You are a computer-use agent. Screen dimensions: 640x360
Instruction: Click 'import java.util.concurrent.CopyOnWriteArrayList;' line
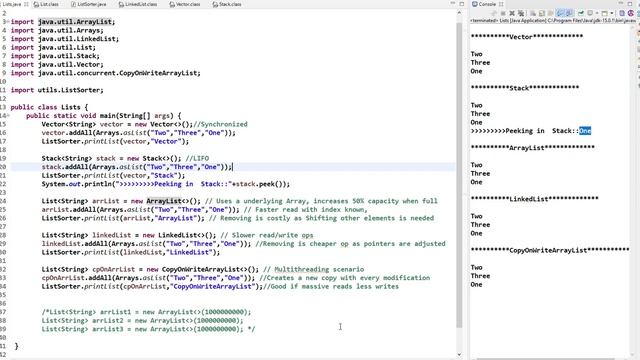tap(106, 73)
